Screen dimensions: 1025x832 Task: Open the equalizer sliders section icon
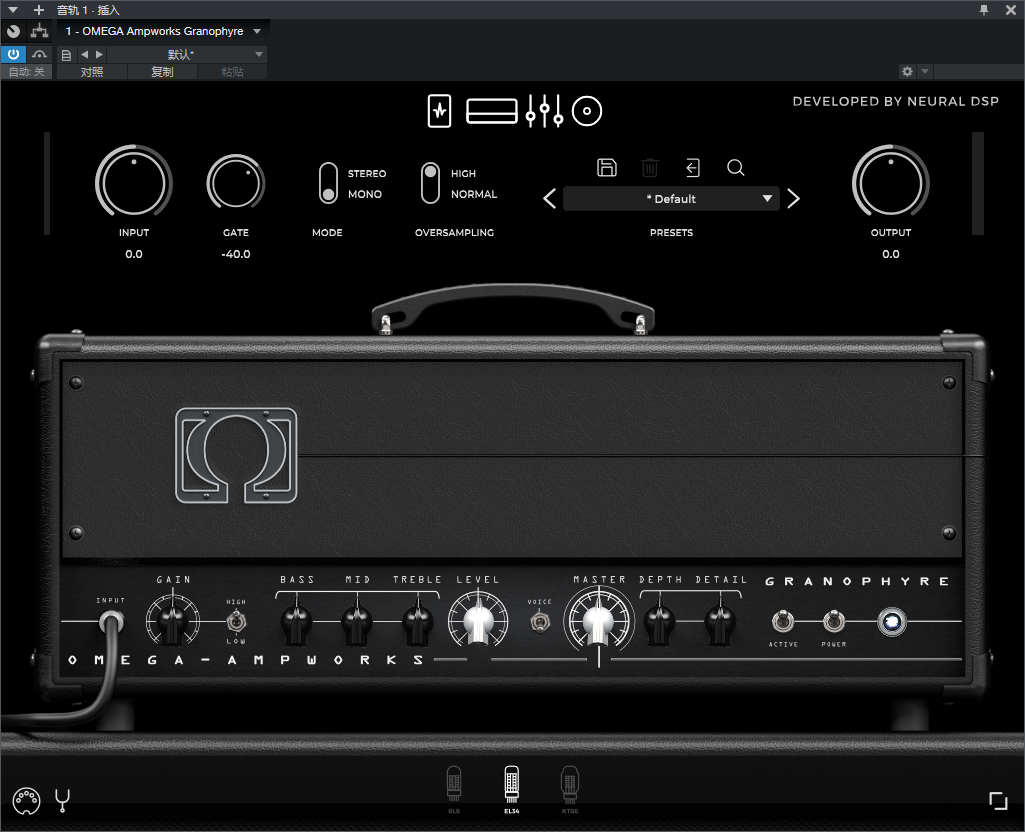coord(544,110)
